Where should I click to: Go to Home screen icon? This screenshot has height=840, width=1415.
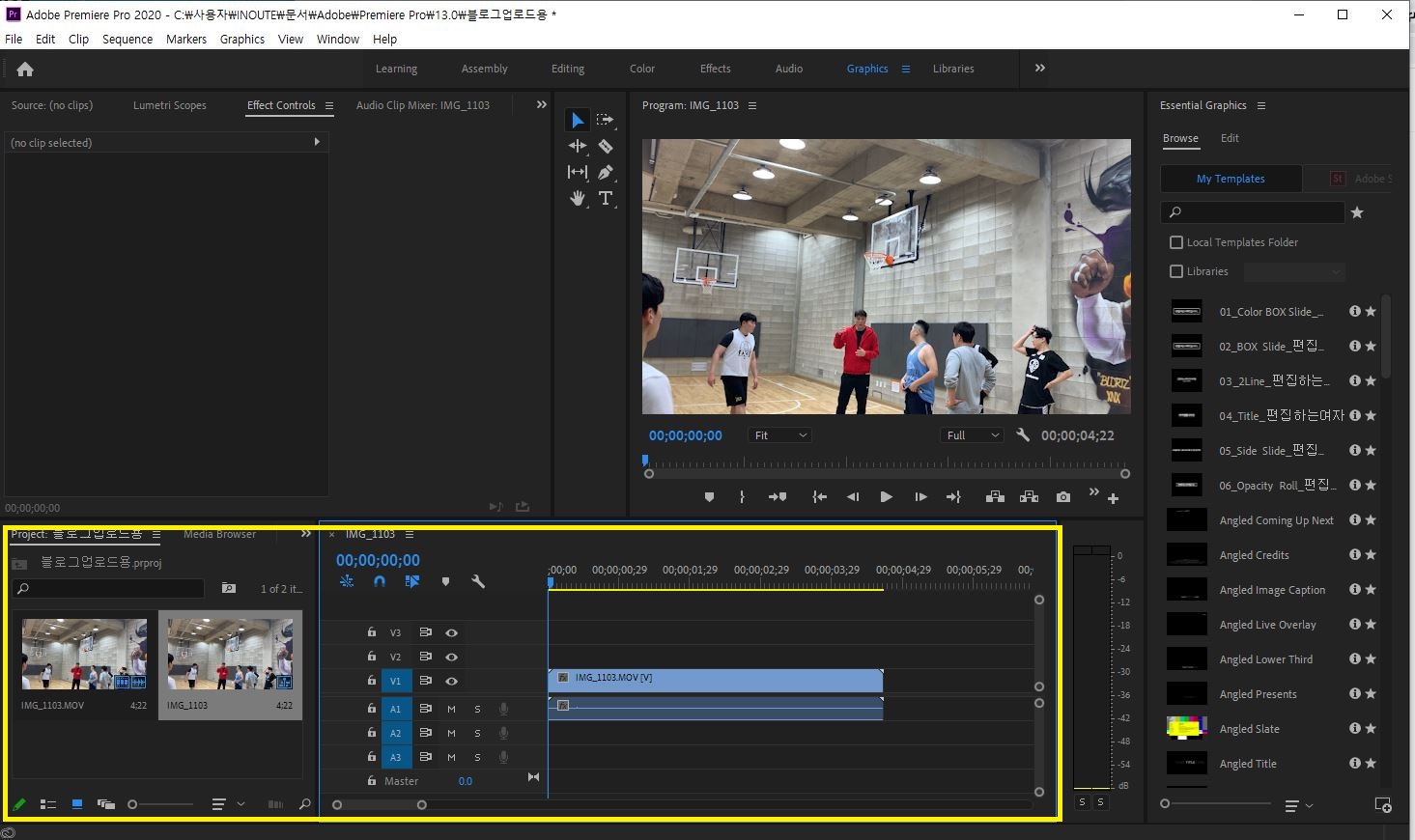(25, 70)
